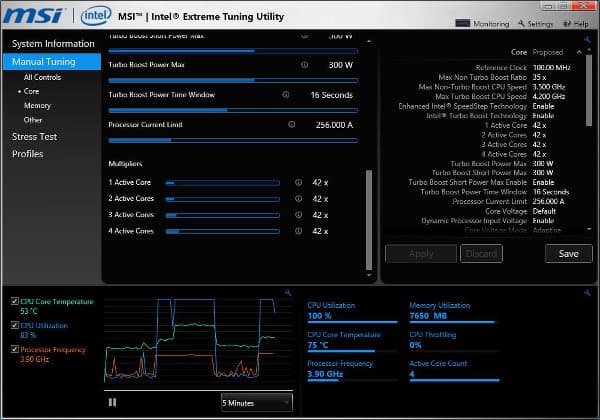Click the 3.90 GHz processor frequency readout
Viewport: 600px width, 420px height.
tap(325, 374)
